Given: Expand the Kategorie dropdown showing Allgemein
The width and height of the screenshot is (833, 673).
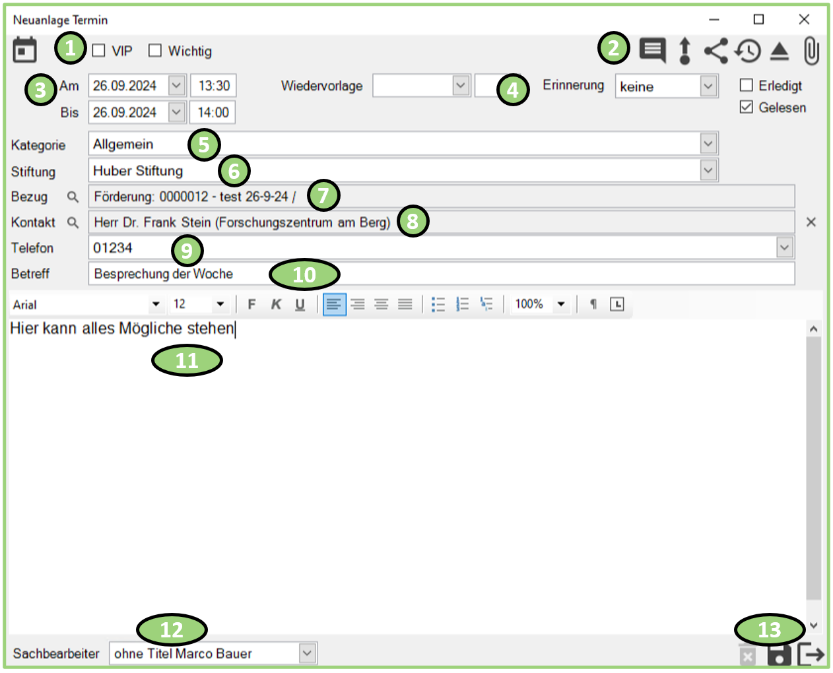Looking at the screenshot, I should (x=709, y=144).
